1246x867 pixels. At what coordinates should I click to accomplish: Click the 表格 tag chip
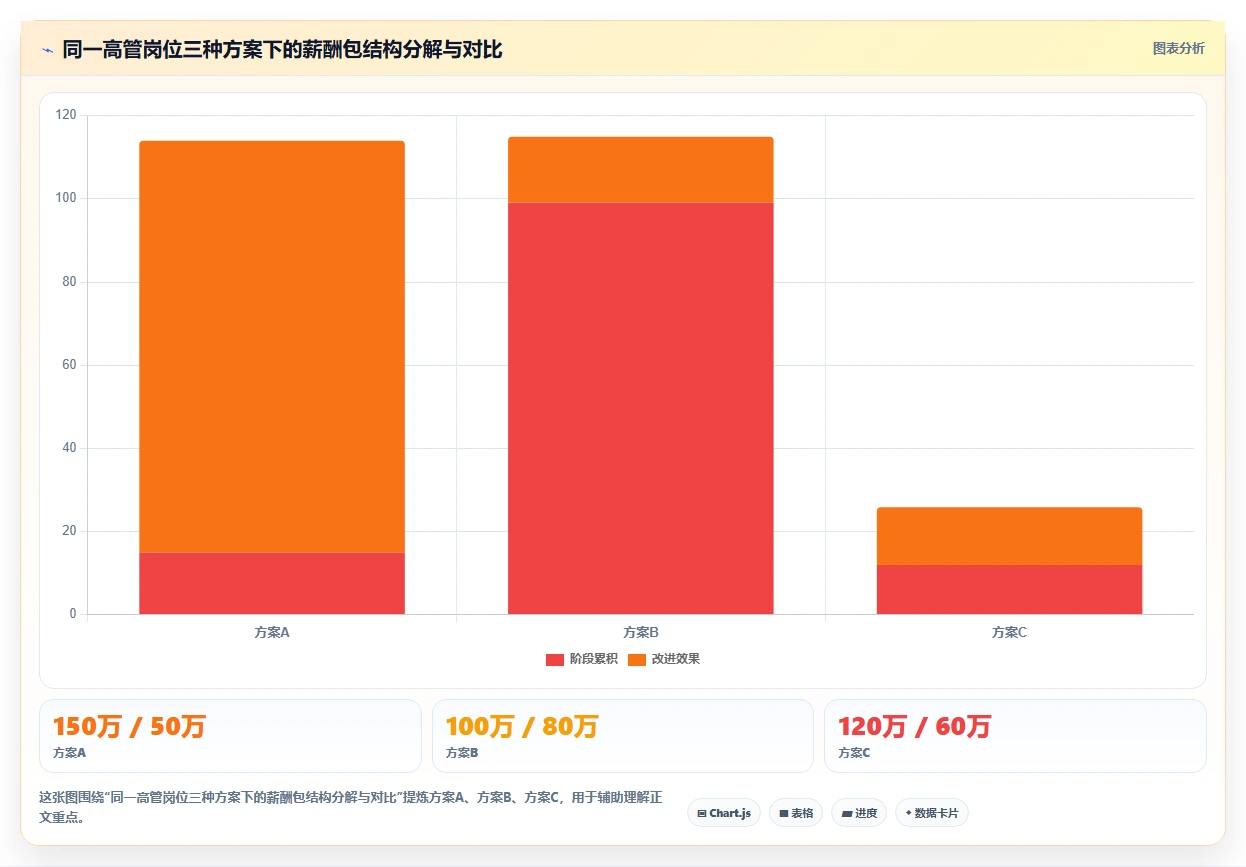(x=796, y=813)
